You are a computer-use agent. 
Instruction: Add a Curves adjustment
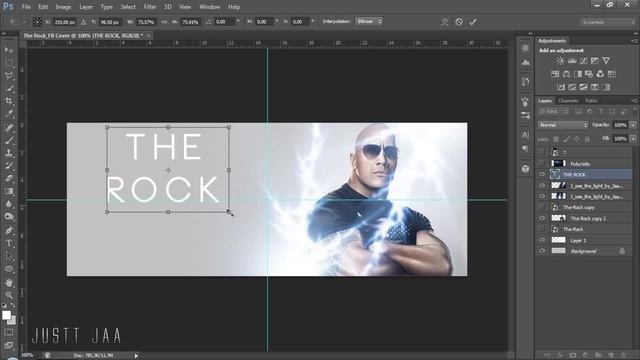(584, 60)
